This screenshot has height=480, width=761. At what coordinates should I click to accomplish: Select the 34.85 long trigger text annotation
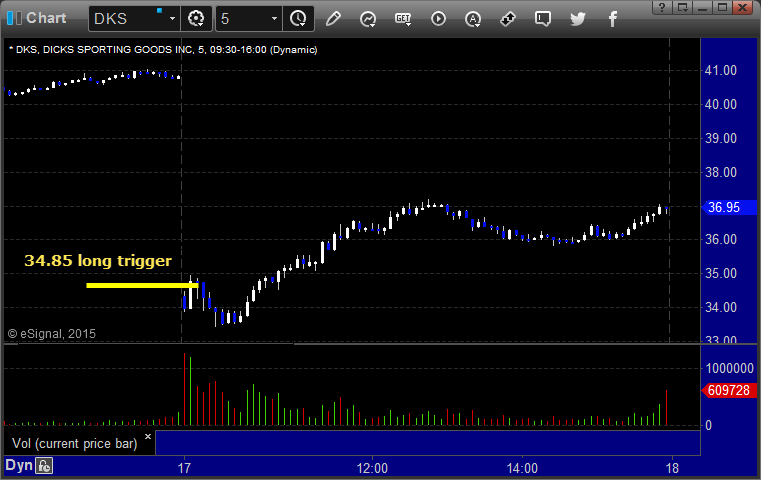[x=98, y=261]
